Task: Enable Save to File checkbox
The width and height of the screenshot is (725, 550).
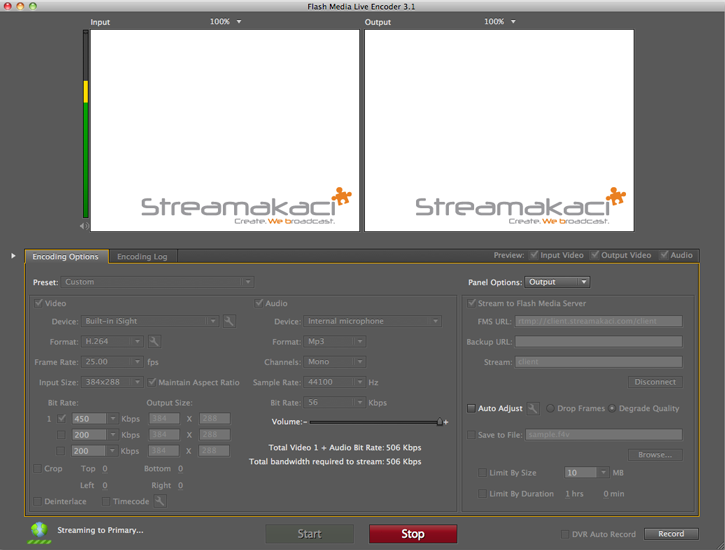Action: [x=471, y=435]
